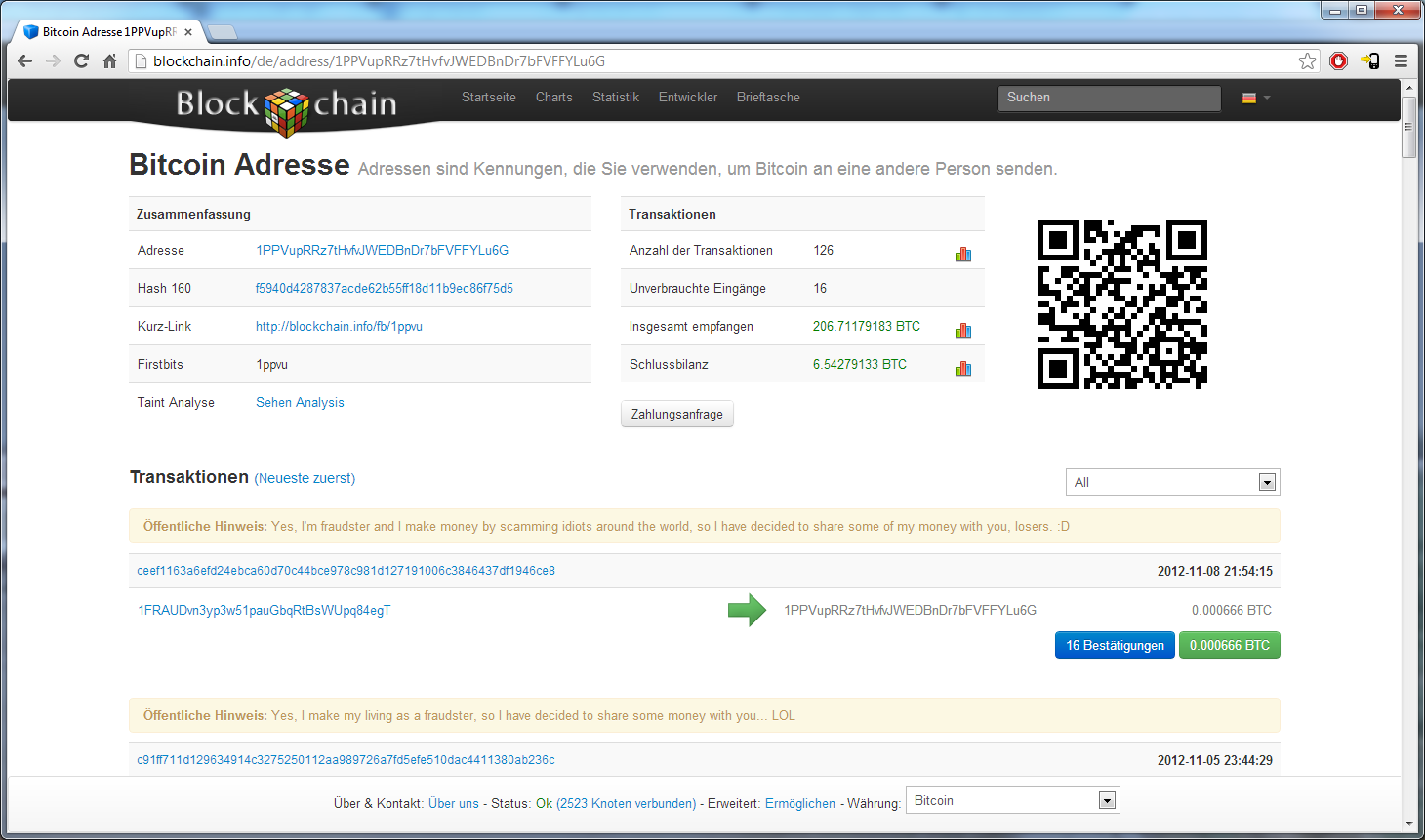Viewport: 1425px width, 840px height.
Task: Expand the All transactions filter dropdown
Action: click(x=1172, y=482)
